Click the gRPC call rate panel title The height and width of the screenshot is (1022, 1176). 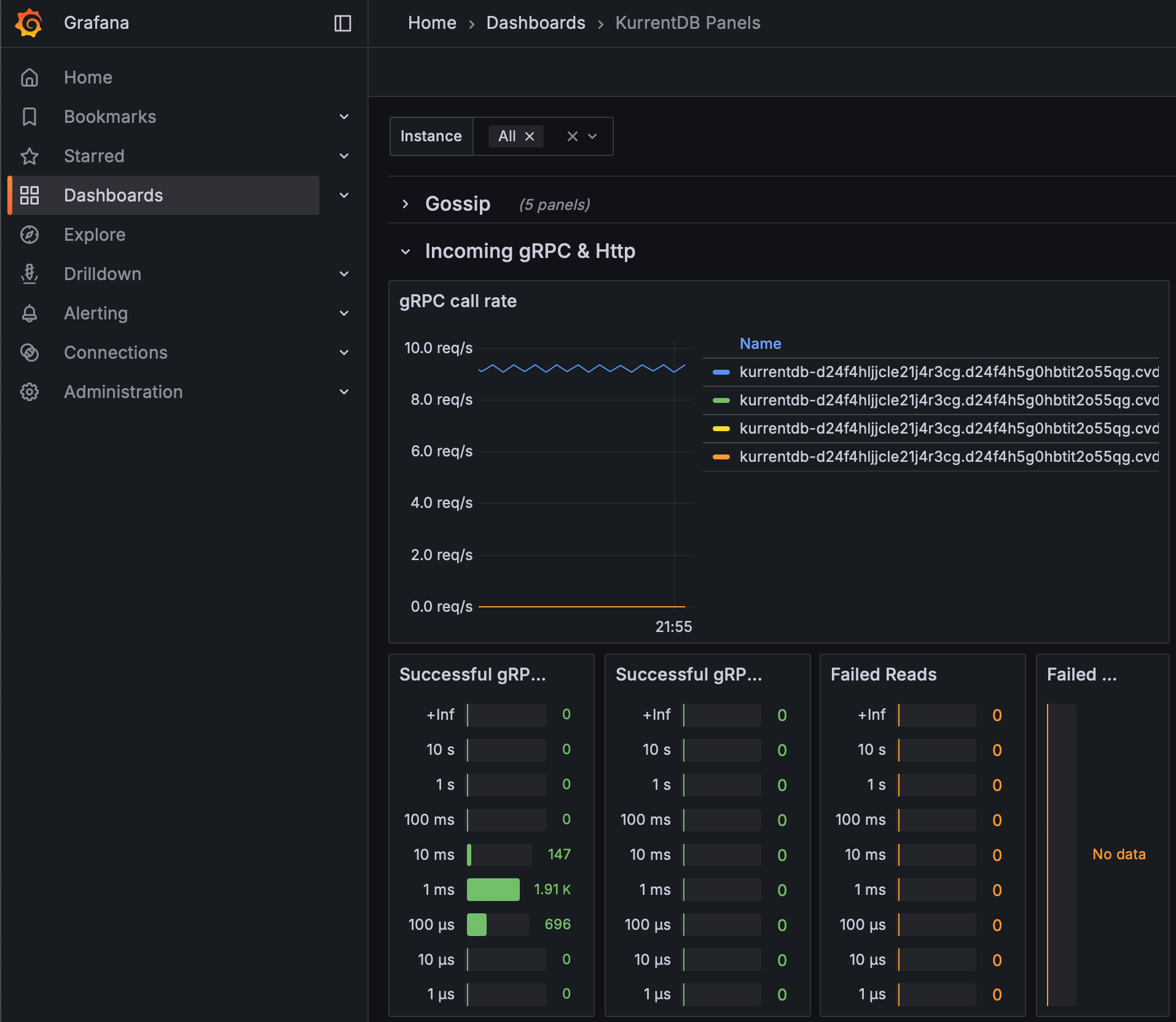click(x=458, y=301)
